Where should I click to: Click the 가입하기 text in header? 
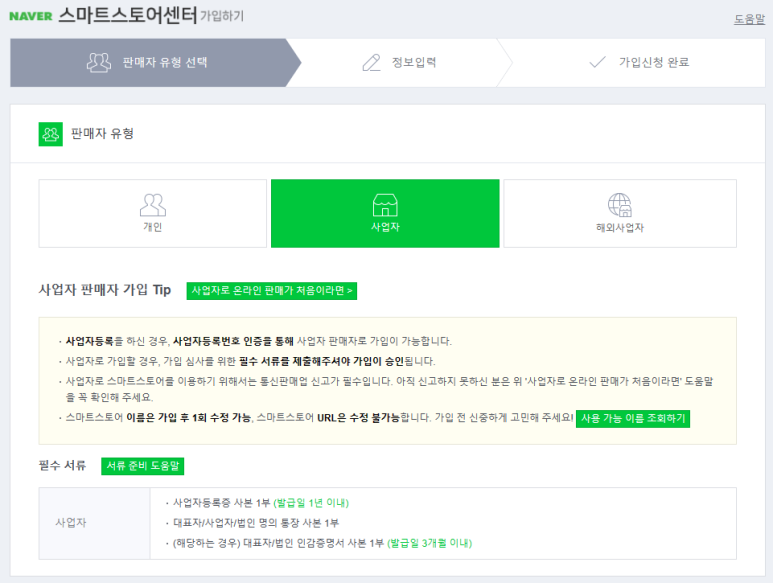pyautogui.click(x=222, y=16)
